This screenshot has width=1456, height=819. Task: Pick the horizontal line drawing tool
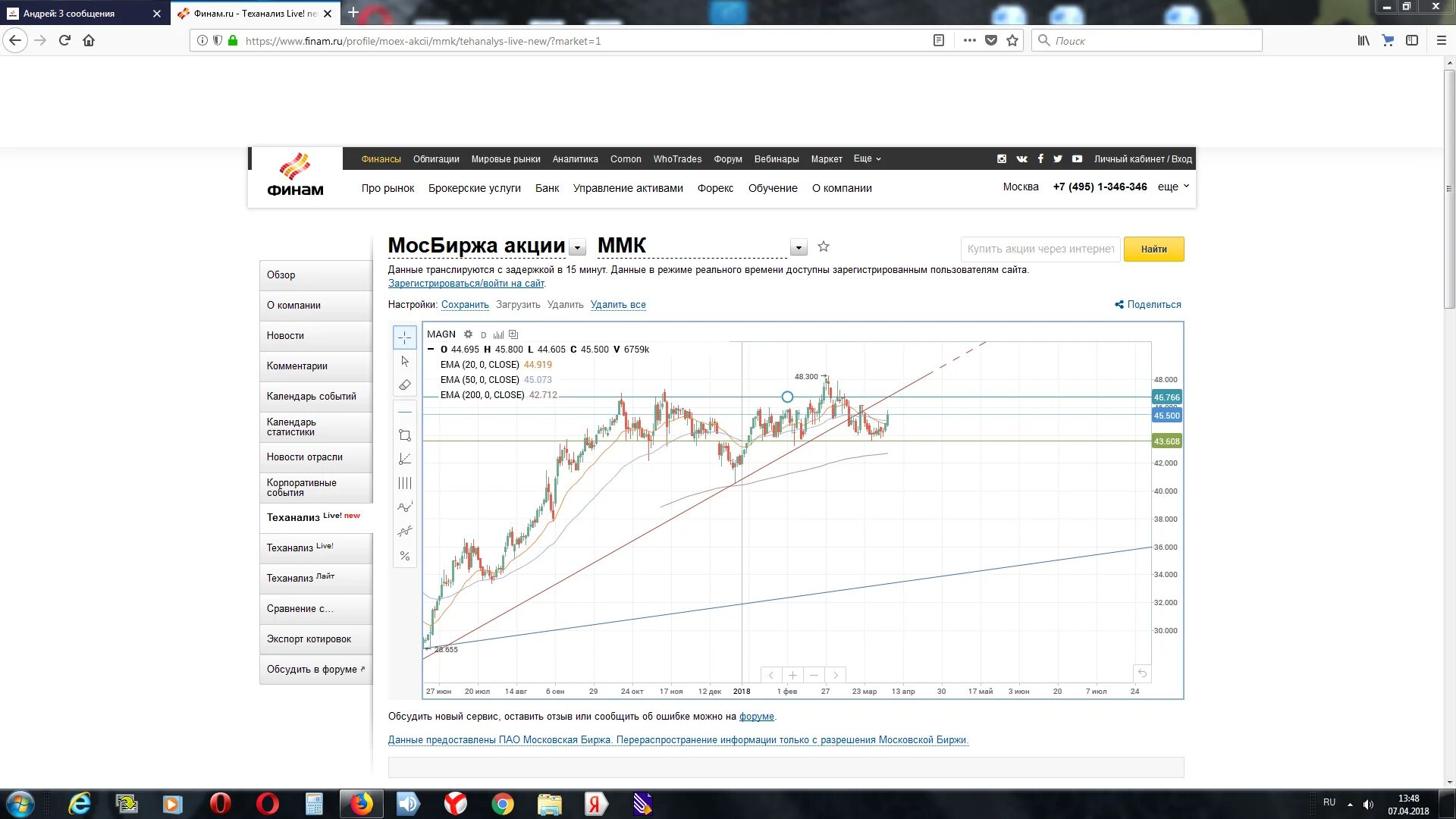(405, 412)
